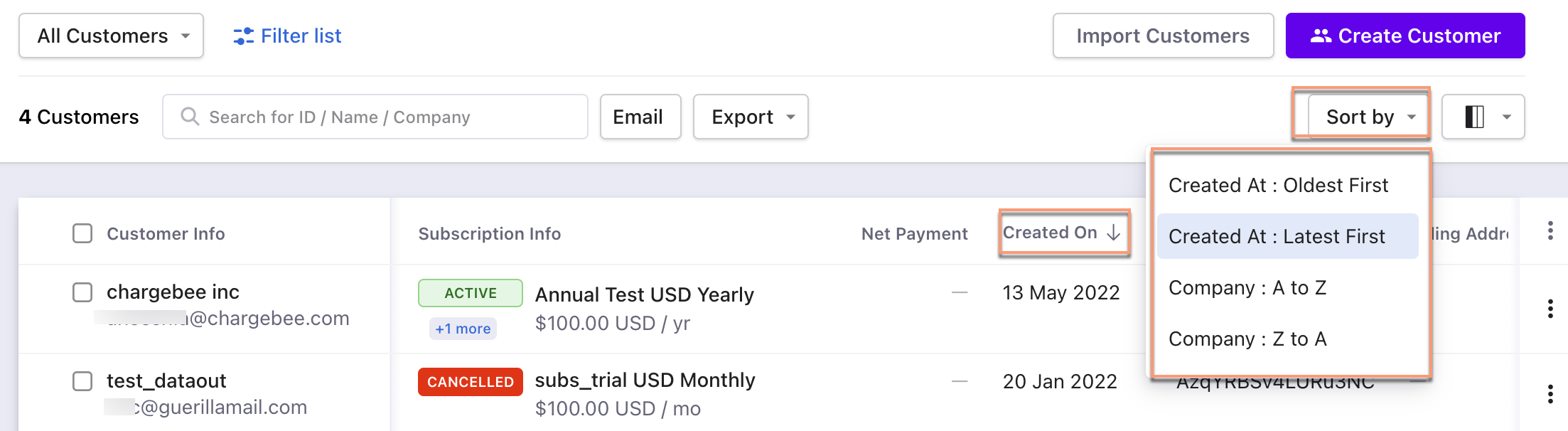
Task: Click the column layout icon
Action: (x=1474, y=117)
